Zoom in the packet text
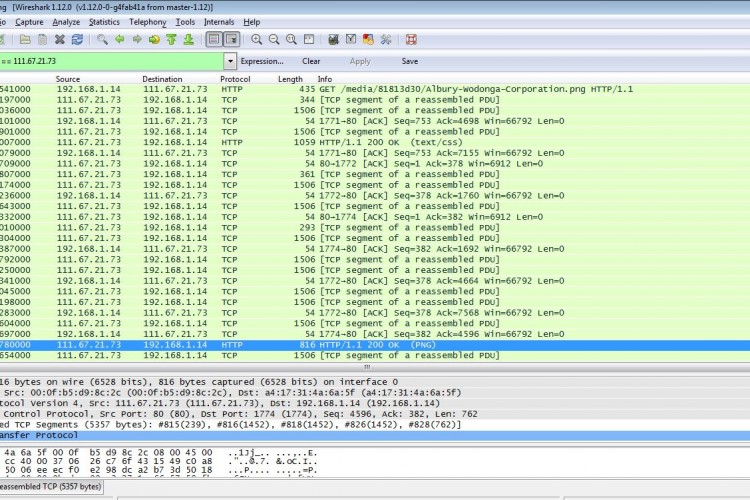 [x=256, y=40]
